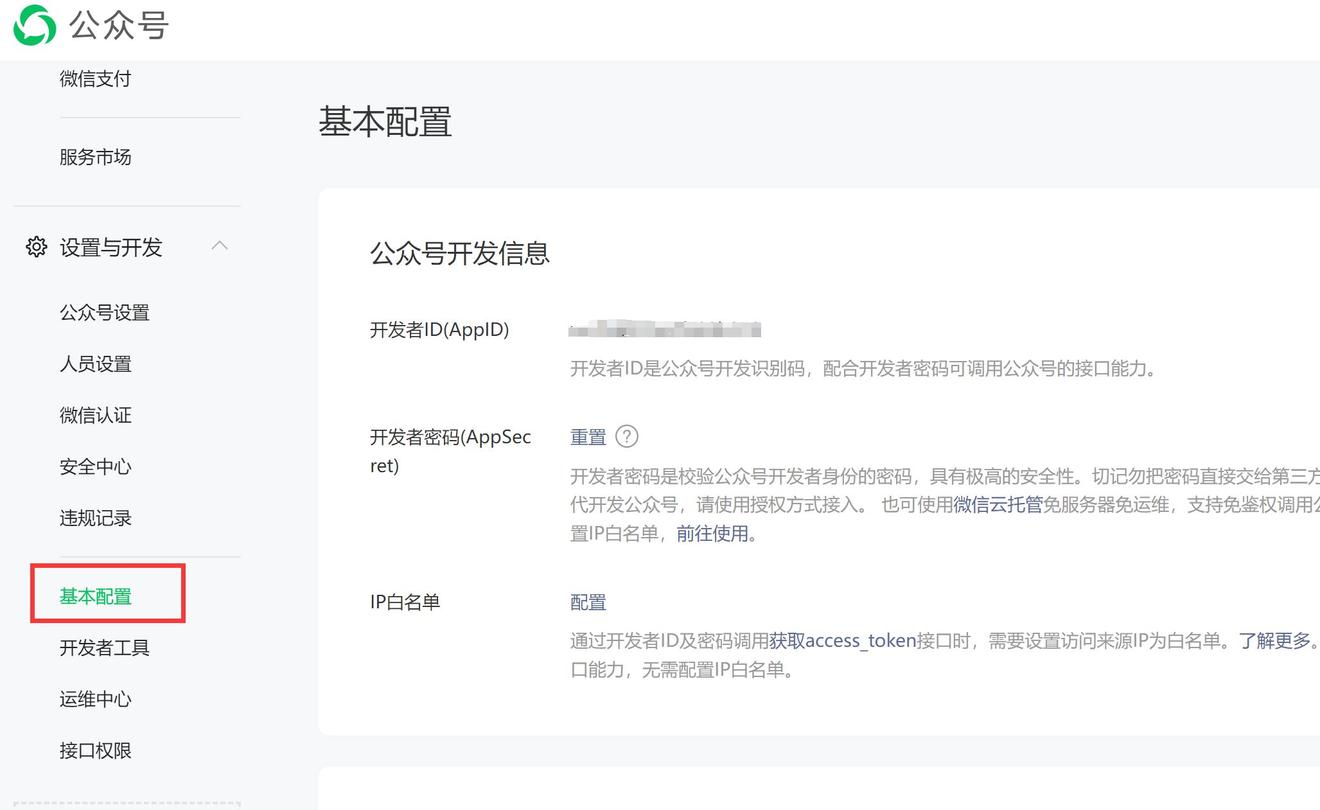Viewport: 1320px width, 810px height.
Task: Open 微信支付 in the sidebar
Action: click(95, 79)
